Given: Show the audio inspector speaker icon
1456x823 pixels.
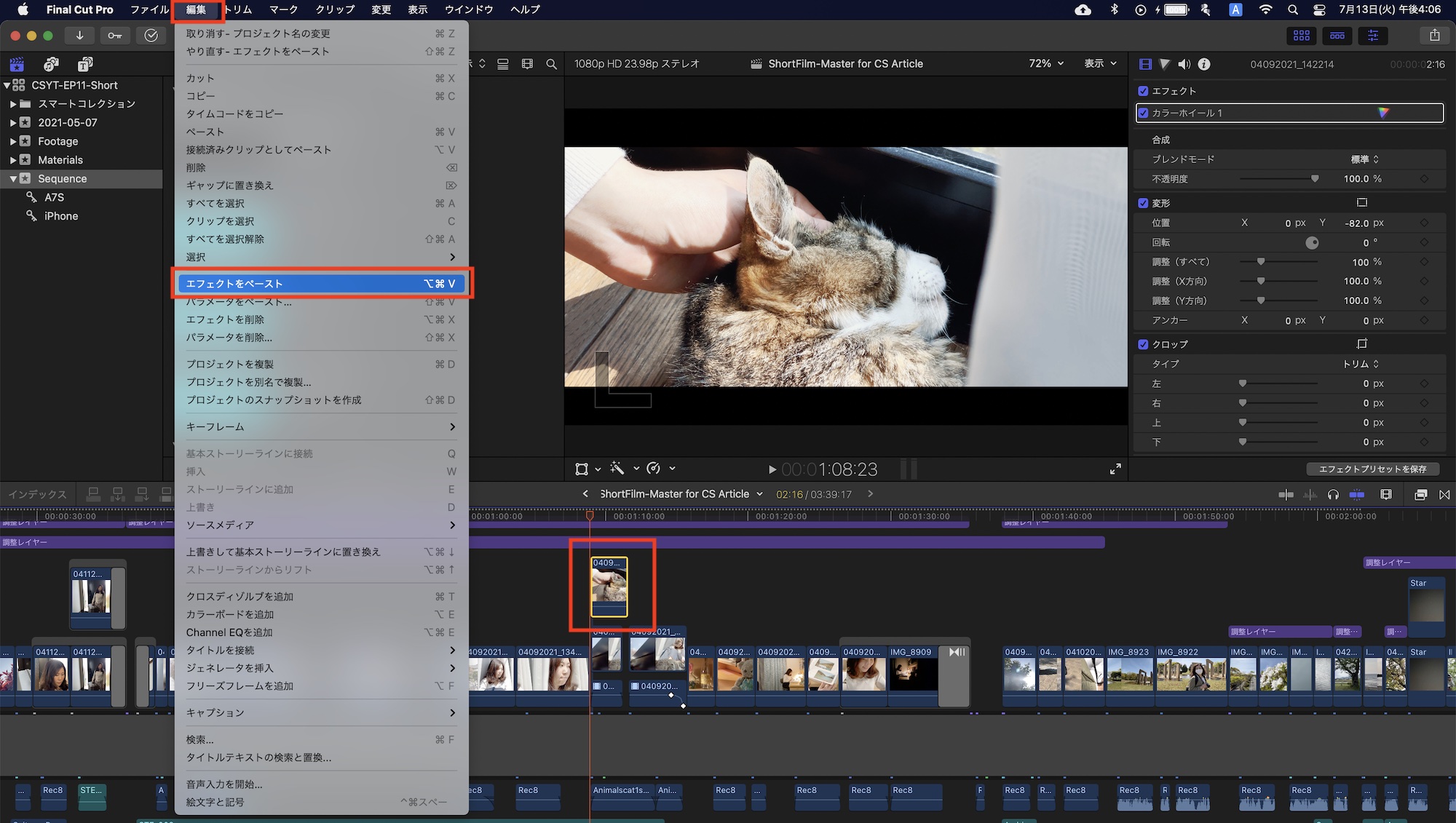Looking at the screenshot, I should [x=1184, y=64].
